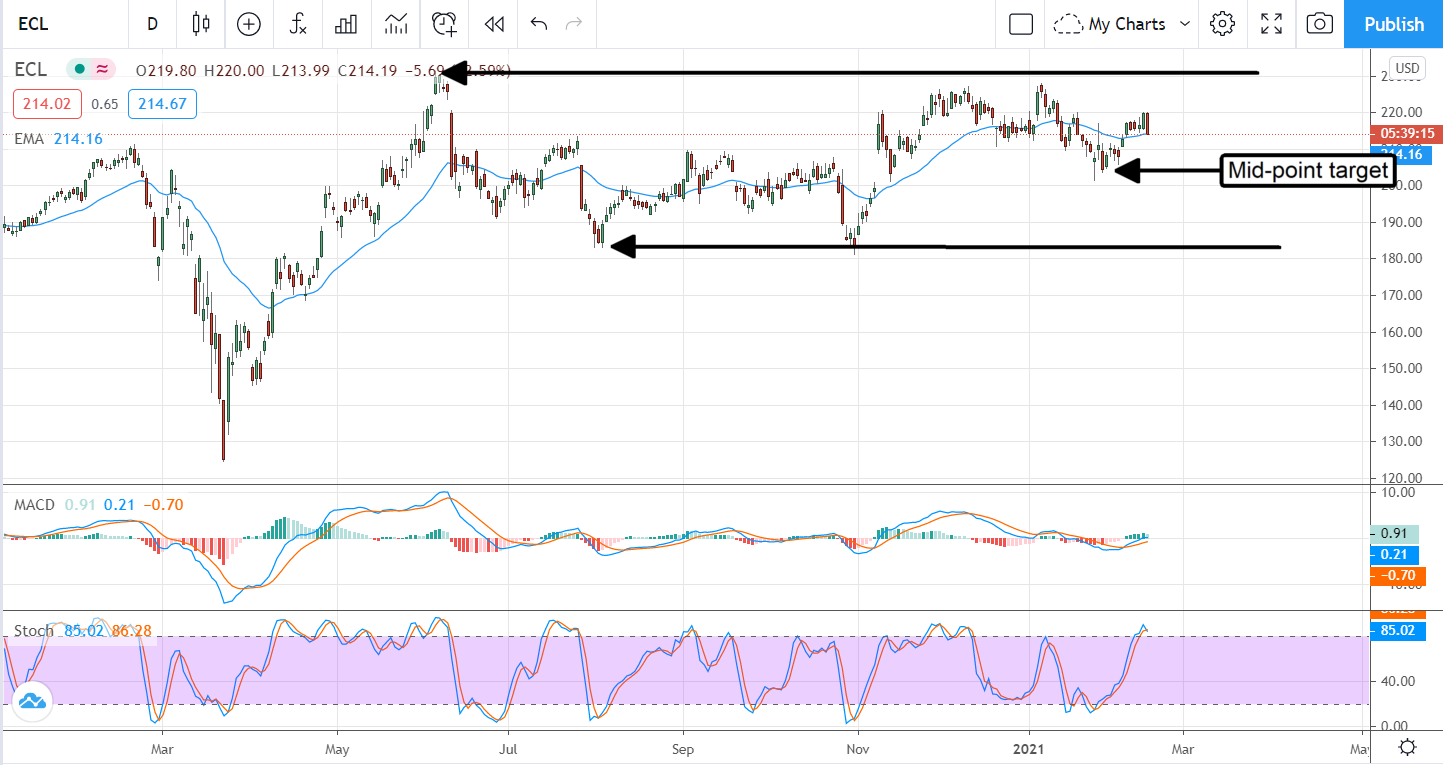This screenshot has height=765, width=1443.
Task: Start bar replay with the rewind icon
Action: (x=493, y=24)
